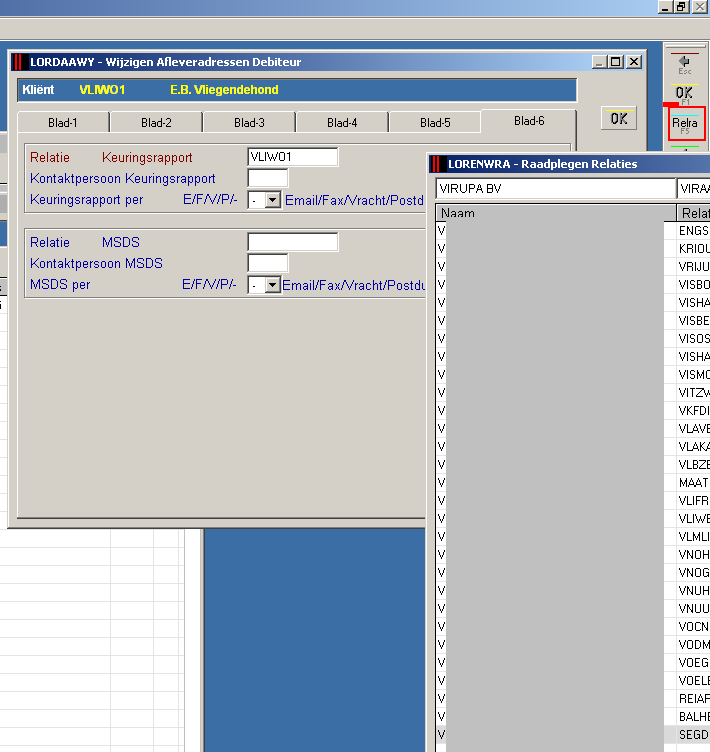Select the VNUH row in the relations list
The height and width of the screenshot is (752, 710).
tap(573, 590)
